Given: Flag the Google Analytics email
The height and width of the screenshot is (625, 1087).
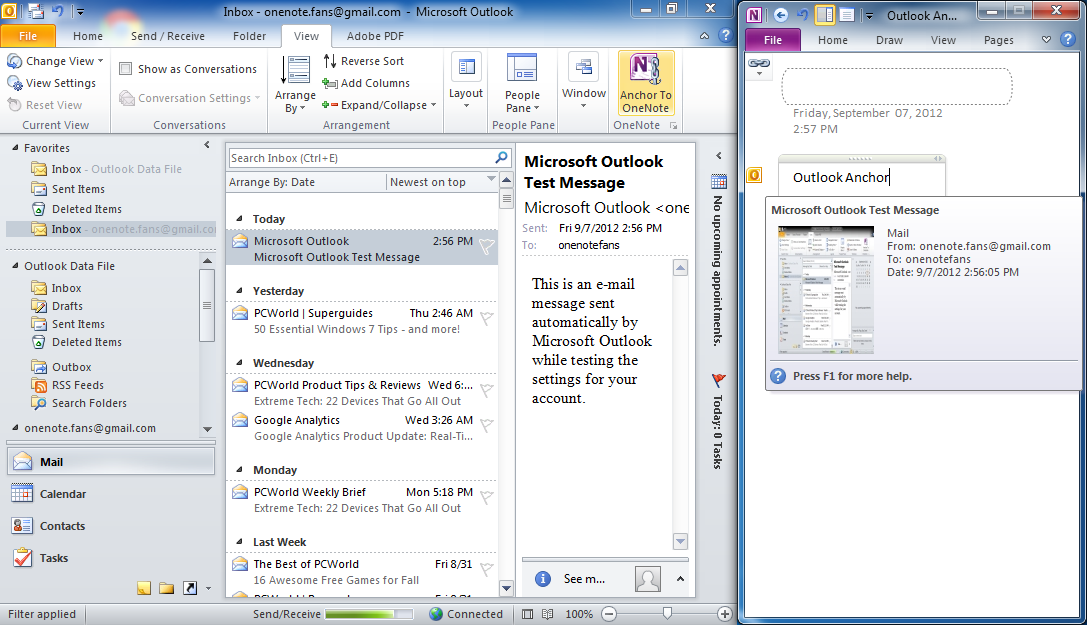Looking at the screenshot, I should (487, 425).
